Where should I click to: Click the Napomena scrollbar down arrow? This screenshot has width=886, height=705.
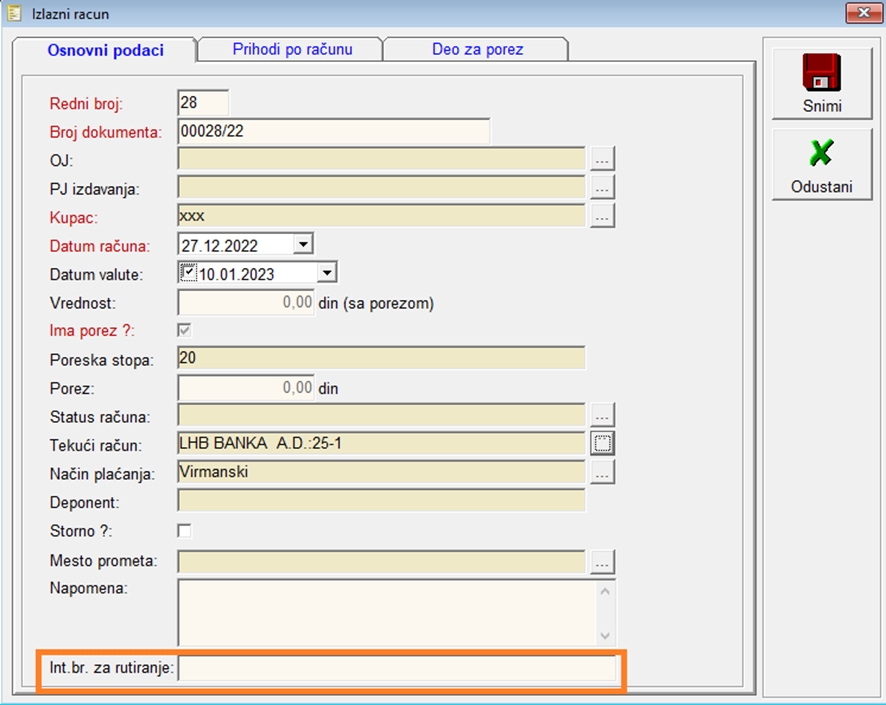click(x=604, y=635)
